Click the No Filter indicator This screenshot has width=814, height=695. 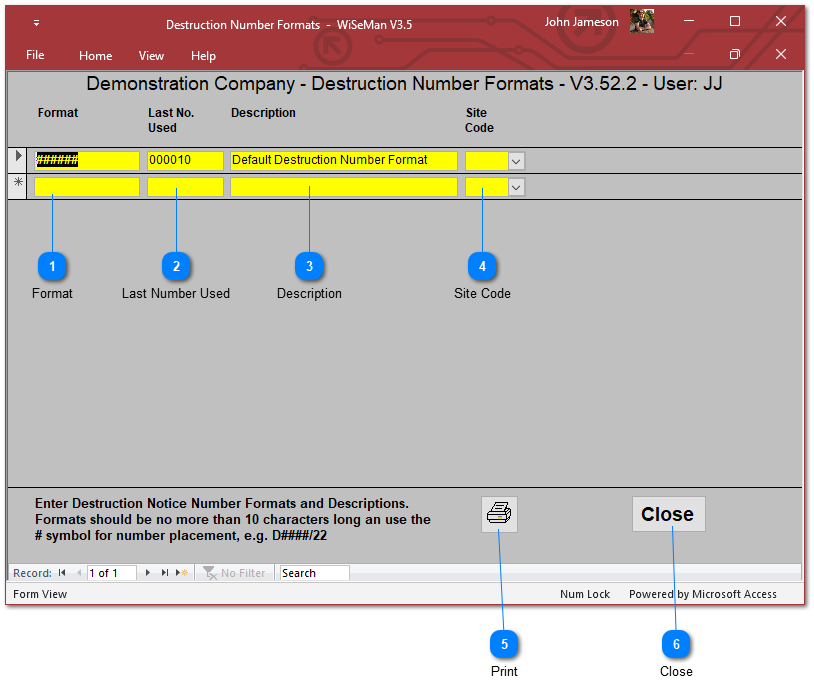pos(235,573)
